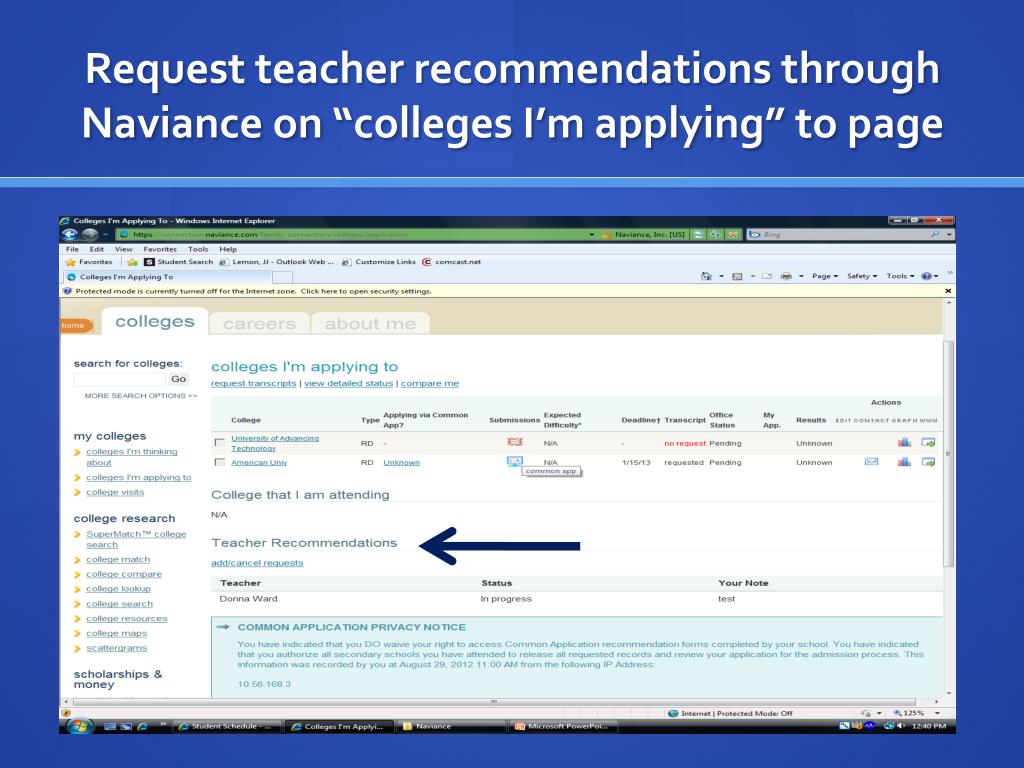Expand the Print icon dropdown arrow
The image size is (1024, 768).
pyautogui.click(x=801, y=276)
